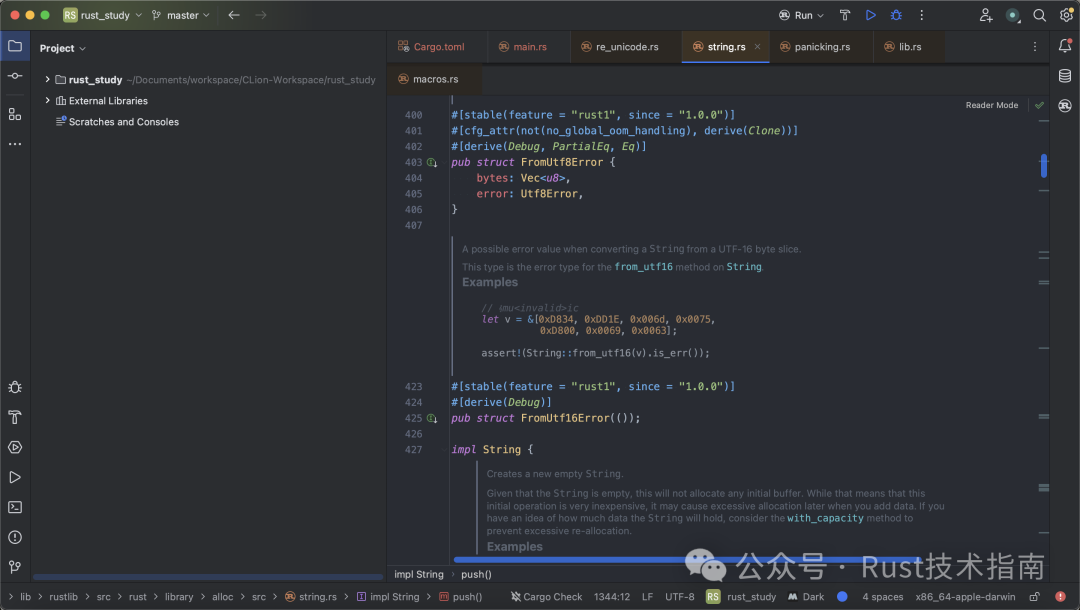Open Code With Me add-user icon
This screenshot has width=1080, height=610.
pyautogui.click(x=986, y=15)
